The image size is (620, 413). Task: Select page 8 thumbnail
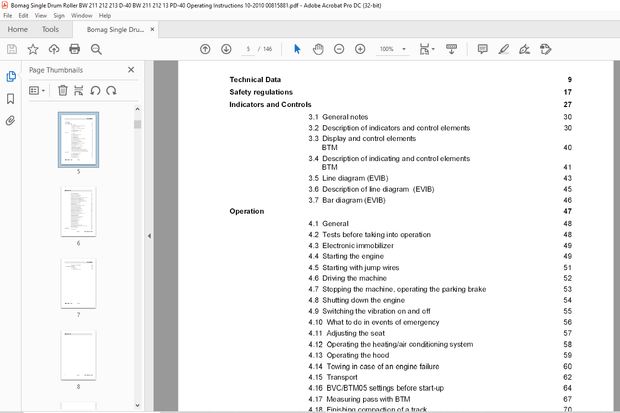(78, 355)
